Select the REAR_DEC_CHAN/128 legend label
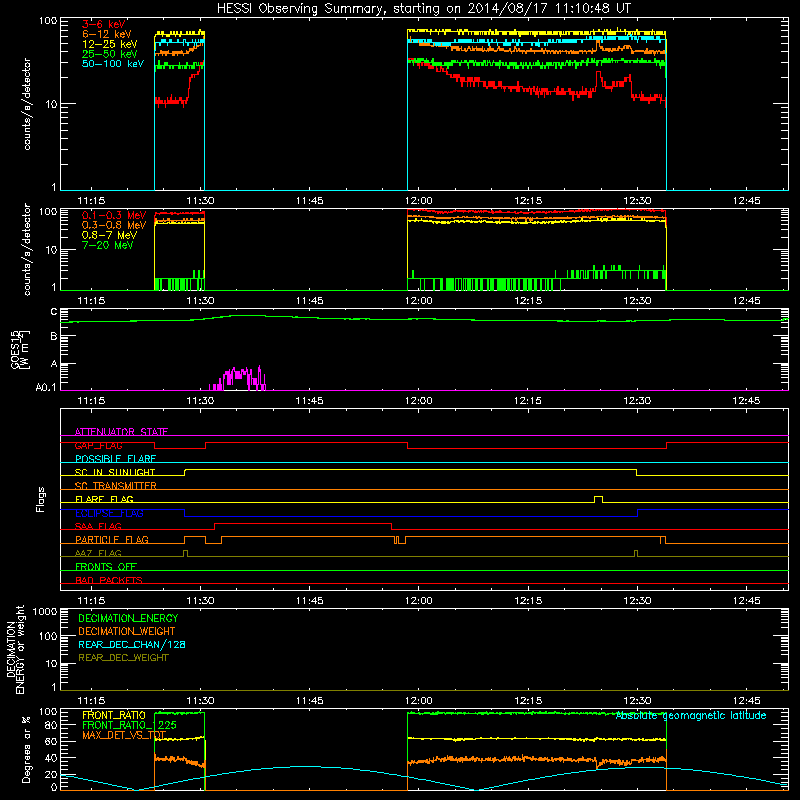Viewport: 800px width, 800px height. pyautogui.click(x=132, y=644)
